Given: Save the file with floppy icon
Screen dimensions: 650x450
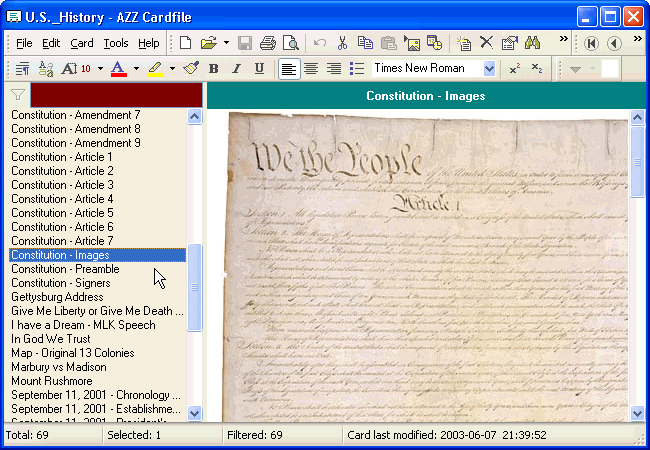Looking at the screenshot, I should (x=245, y=43).
